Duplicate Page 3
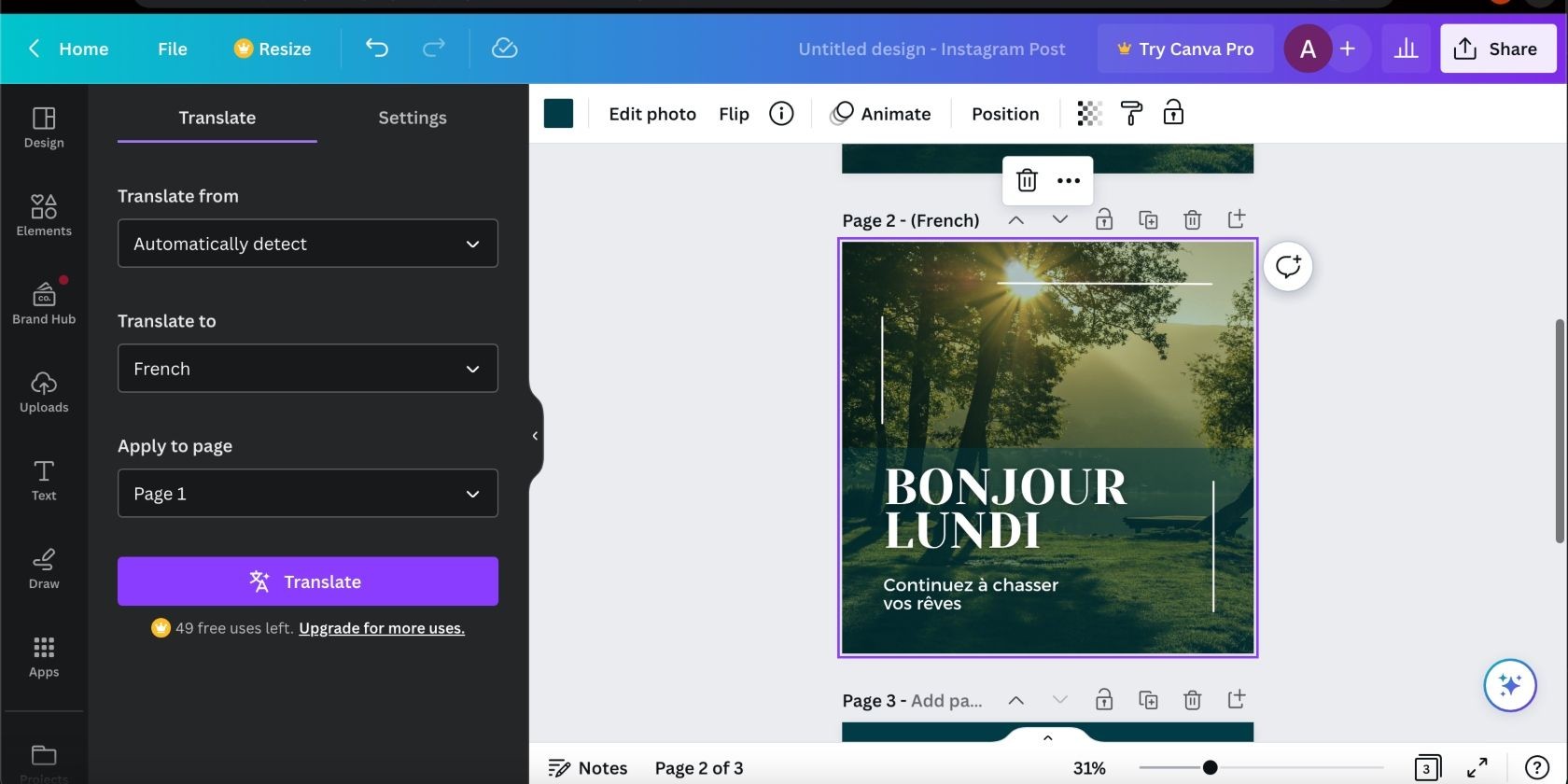The image size is (1568, 784). (1148, 700)
